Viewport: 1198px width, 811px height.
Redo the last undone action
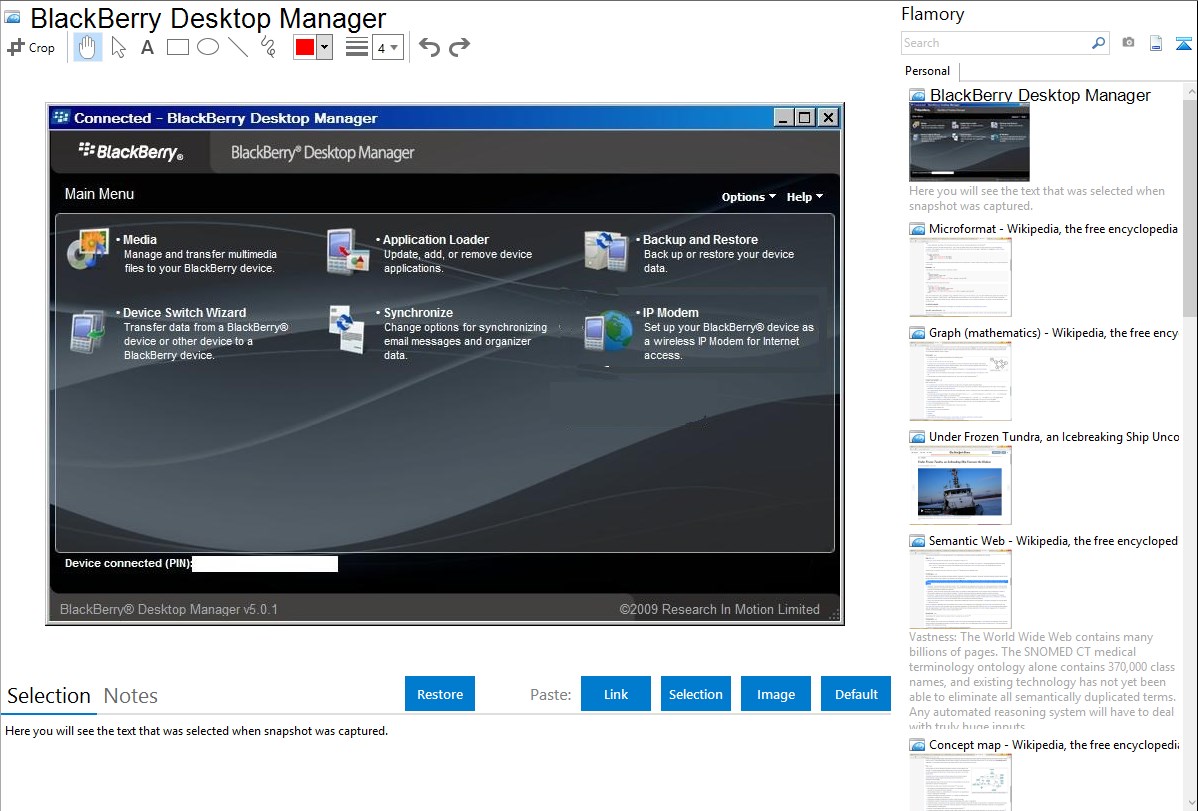[460, 47]
